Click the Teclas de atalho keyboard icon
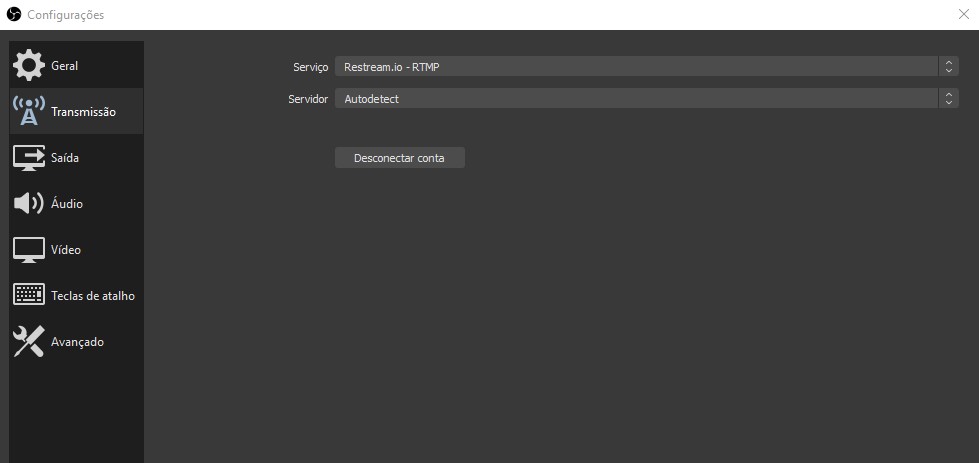 point(29,295)
